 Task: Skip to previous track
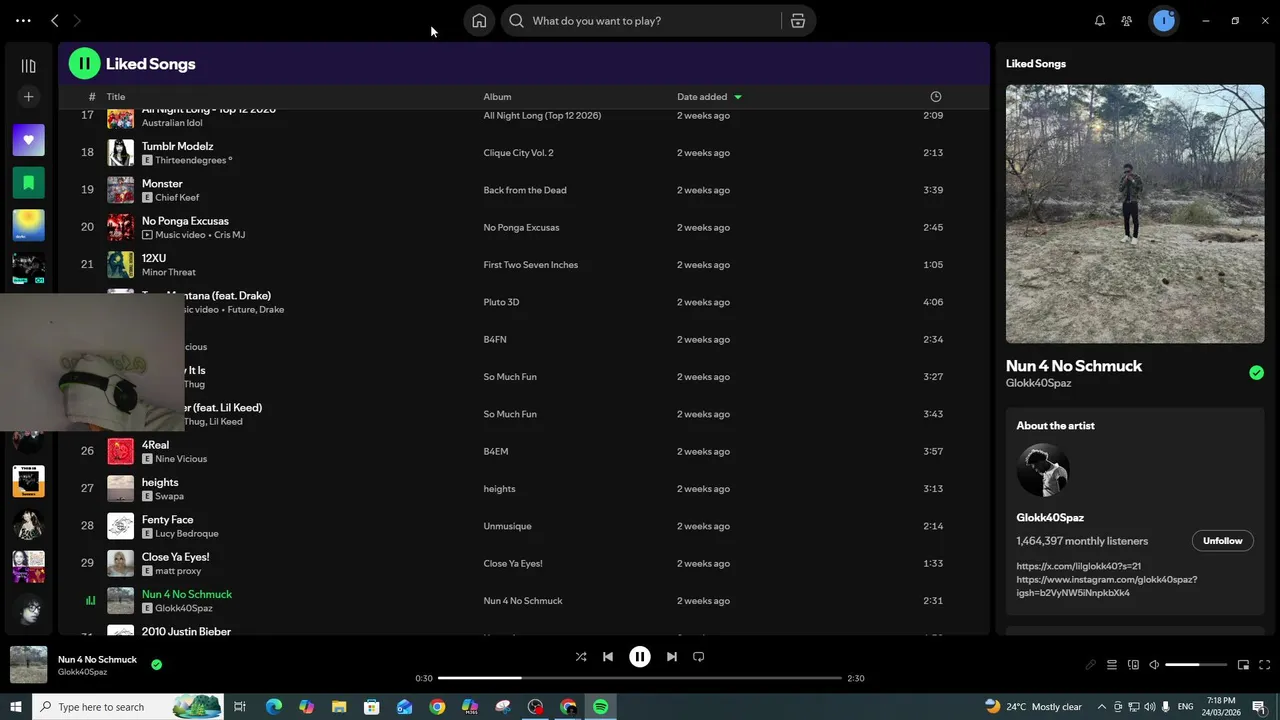[x=608, y=657]
